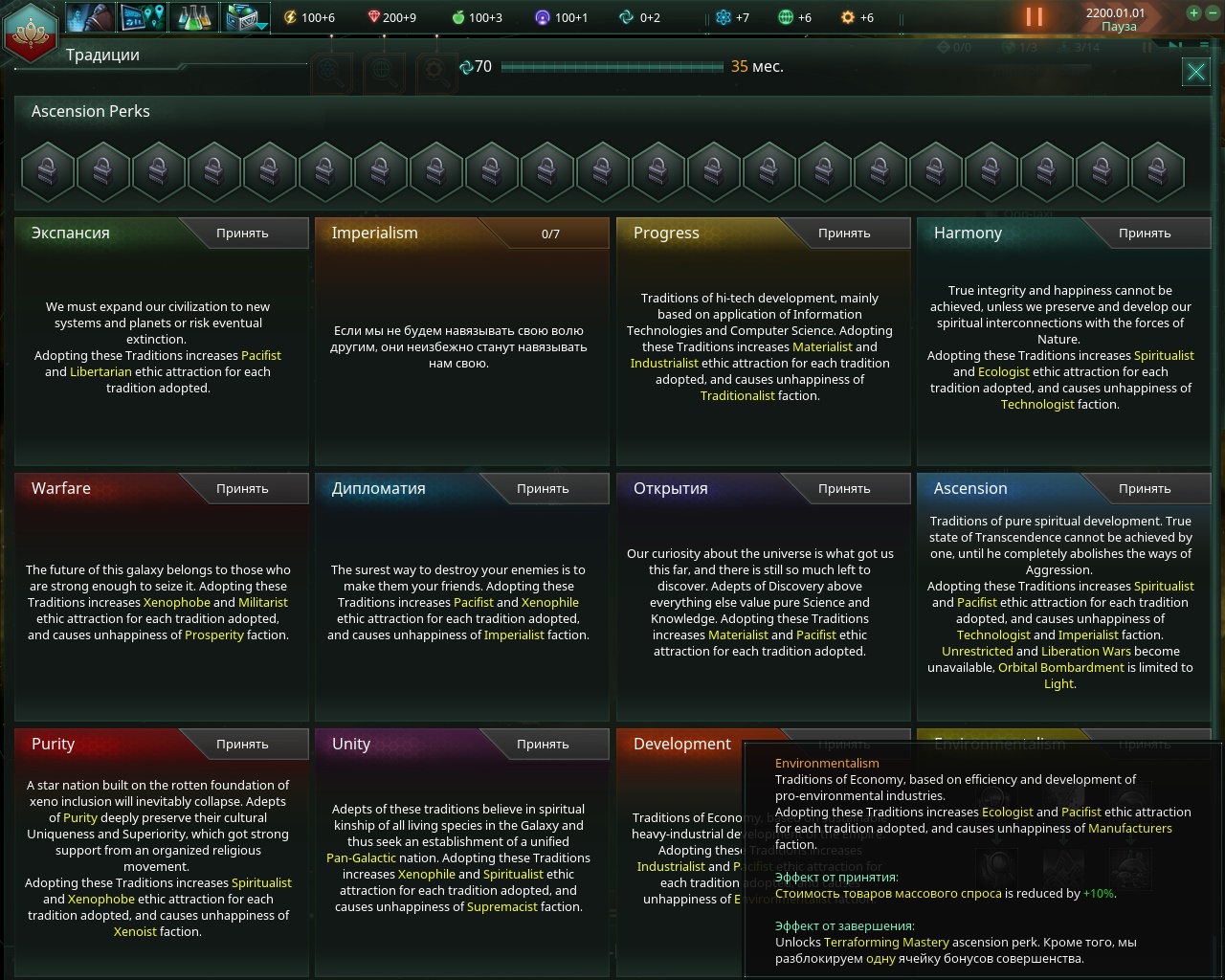Select the Progress tradition title
The width and height of the screenshot is (1225, 980).
tap(666, 233)
